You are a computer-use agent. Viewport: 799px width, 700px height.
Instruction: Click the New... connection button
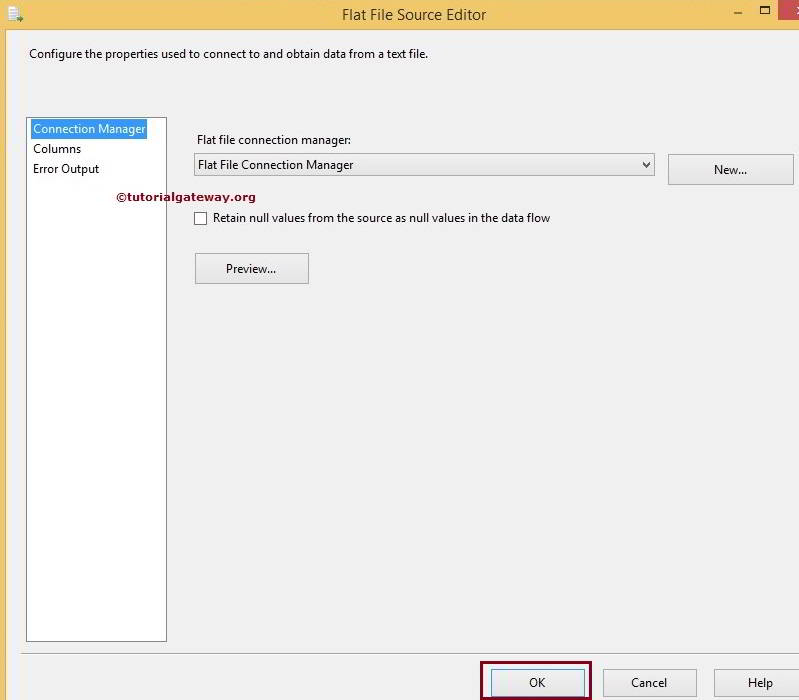click(x=730, y=170)
